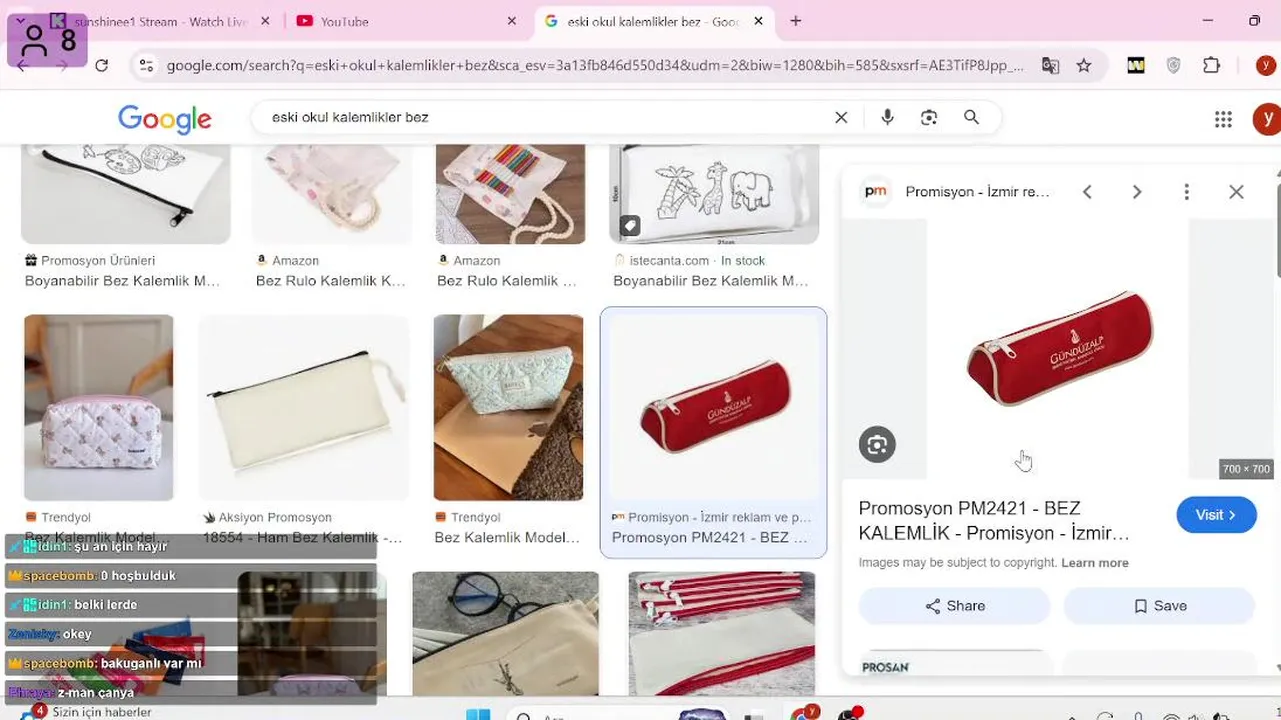This screenshot has width=1281, height=720.
Task: Open the Google apps grid
Action: [1223, 119]
